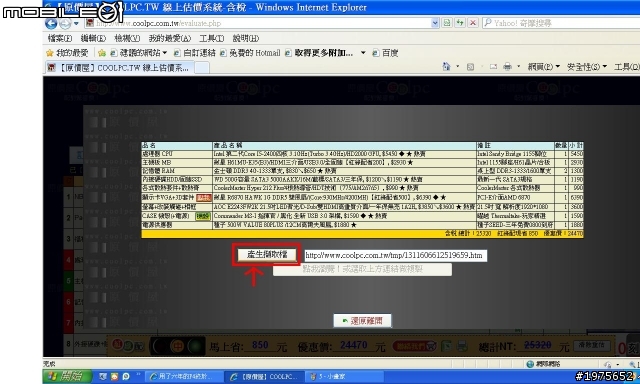
Task: Open the 網頁(P) command bar dropdown
Action: 543,67
